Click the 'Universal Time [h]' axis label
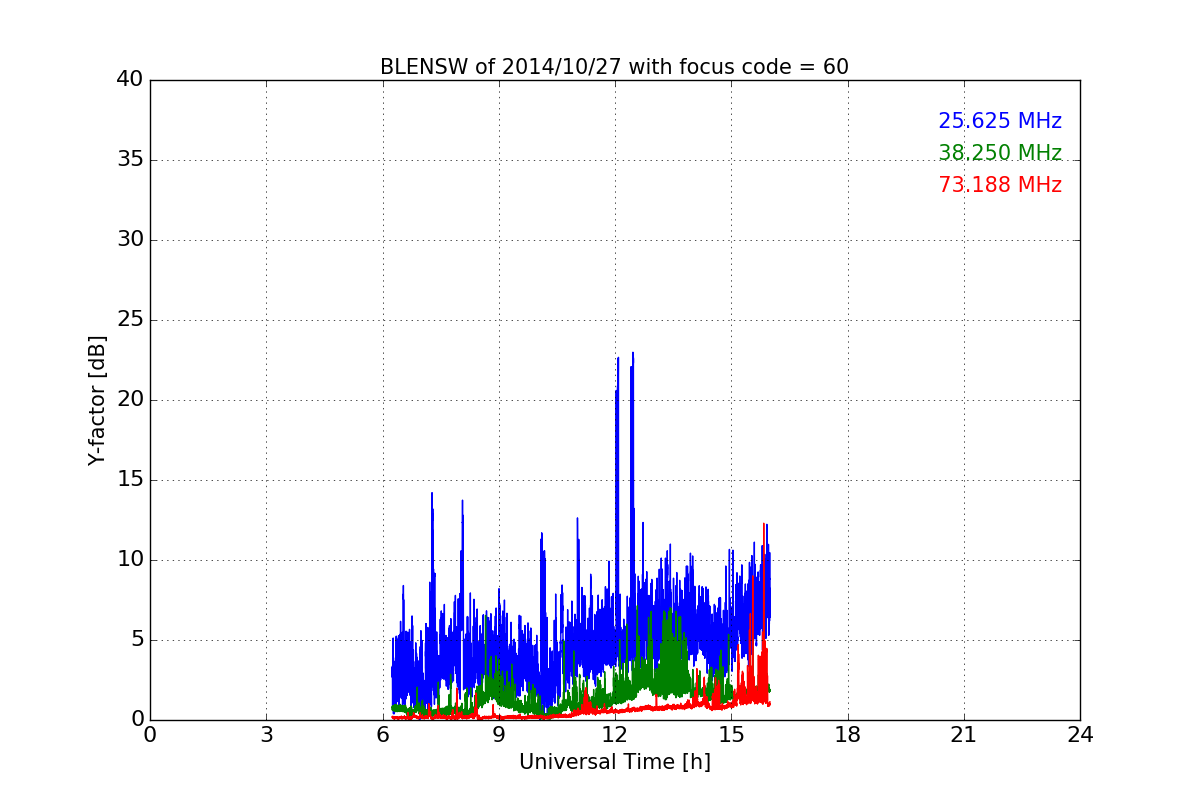1200x800 pixels. (x=615, y=762)
